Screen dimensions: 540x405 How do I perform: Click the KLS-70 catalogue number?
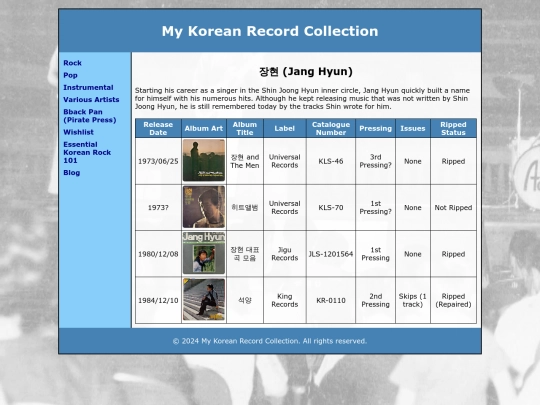(331, 208)
